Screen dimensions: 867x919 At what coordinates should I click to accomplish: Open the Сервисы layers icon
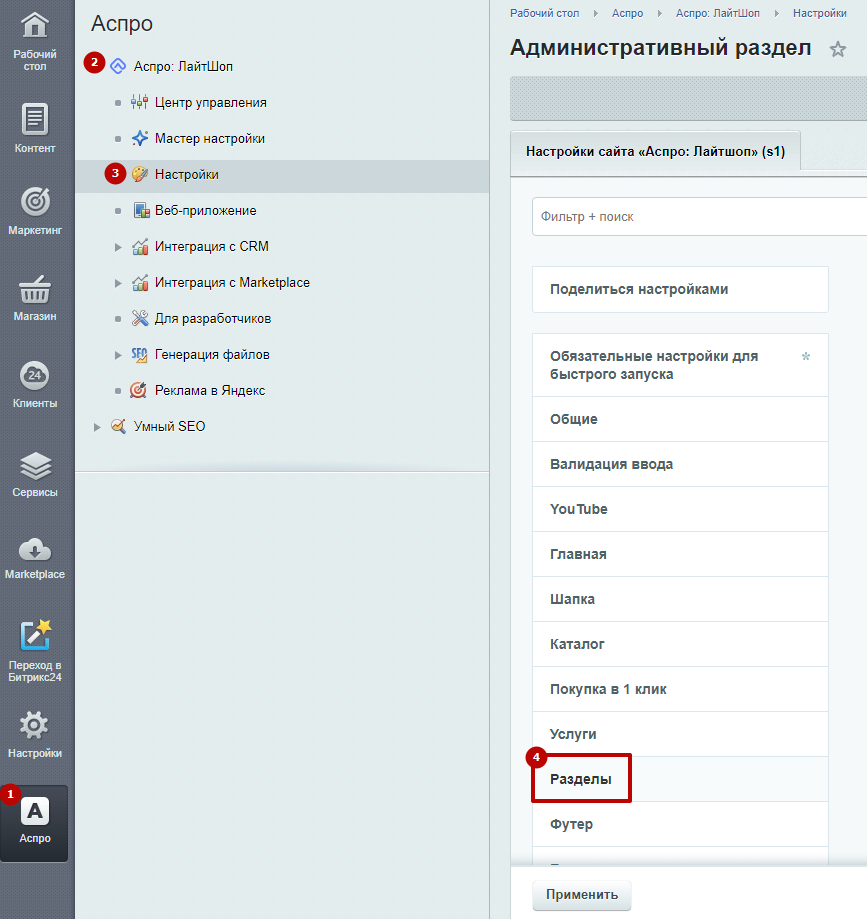[35, 466]
